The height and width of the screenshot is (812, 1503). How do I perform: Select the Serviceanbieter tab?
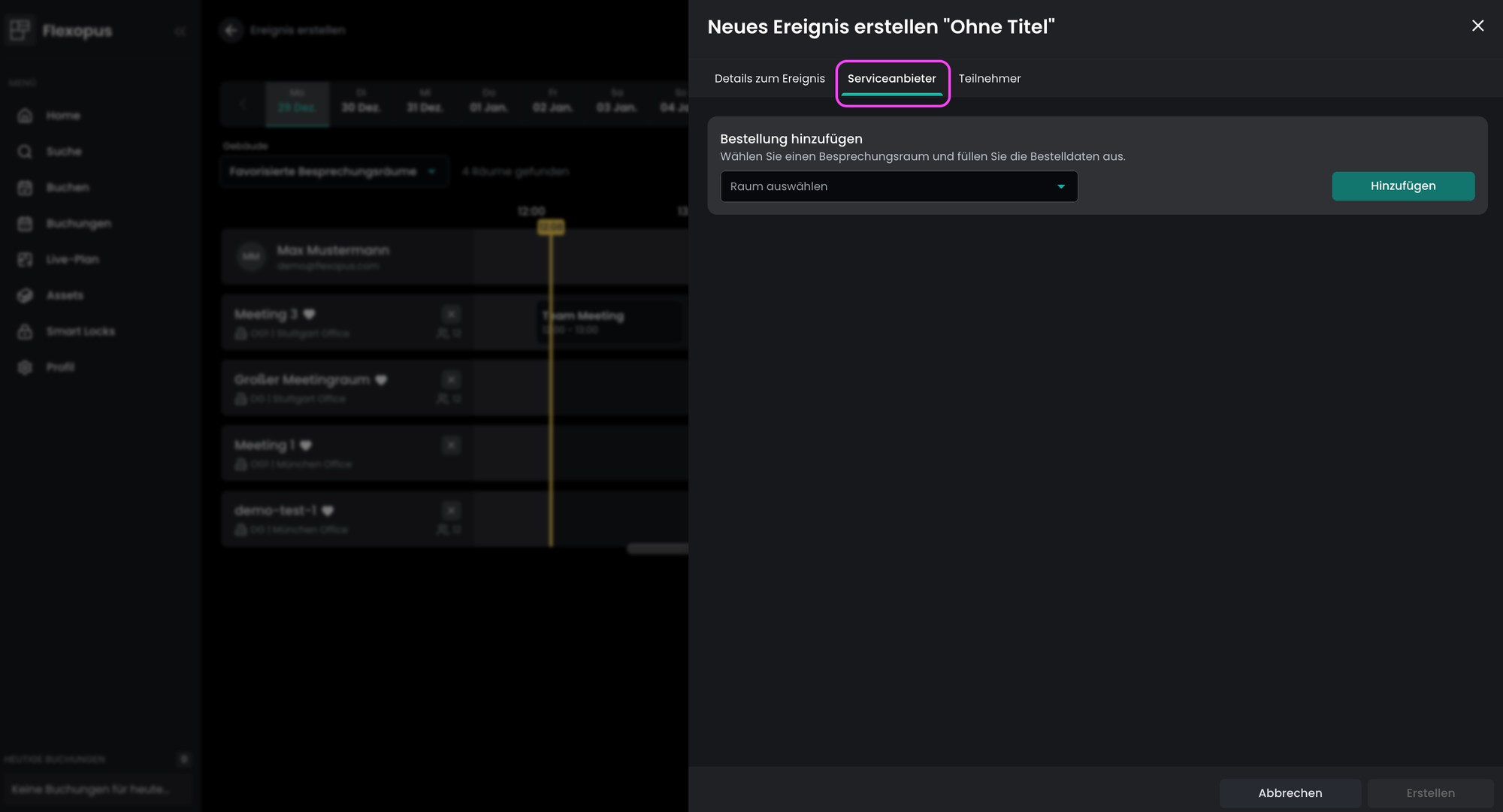[x=891, y=79]
